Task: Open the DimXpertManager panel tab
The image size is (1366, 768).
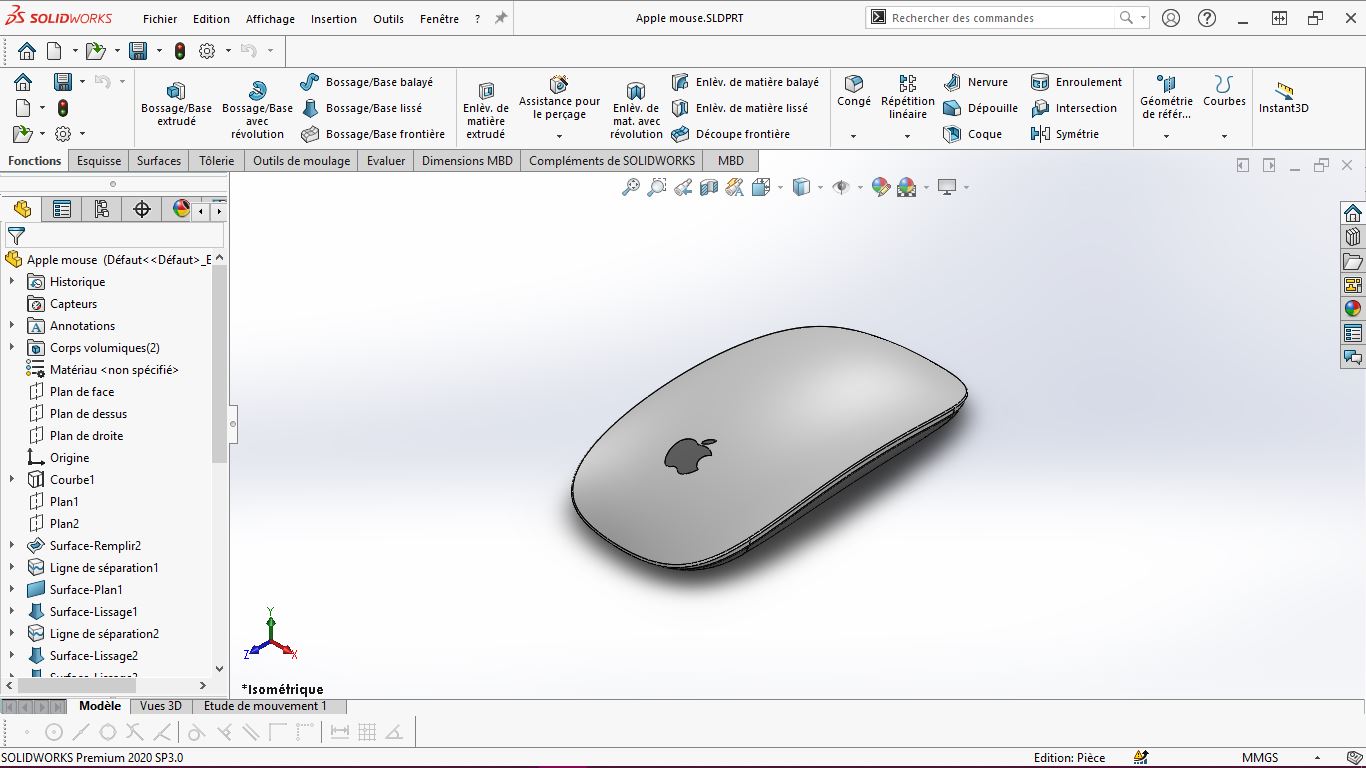Action: point(142,209)
